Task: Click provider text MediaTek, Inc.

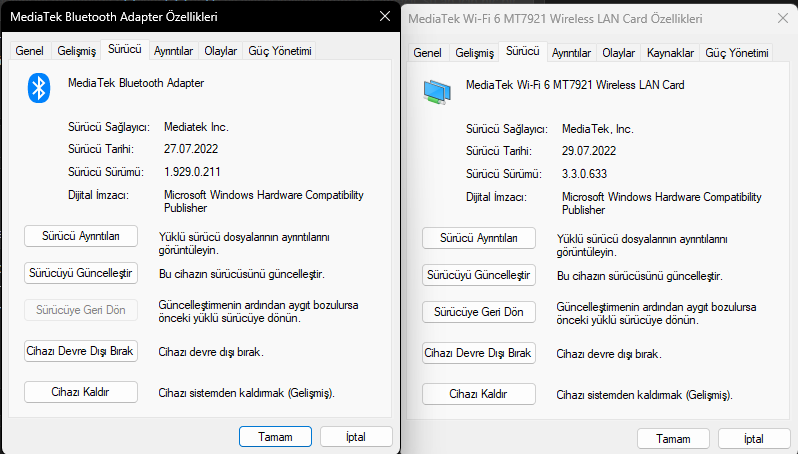Action: (x=597, y=129)
